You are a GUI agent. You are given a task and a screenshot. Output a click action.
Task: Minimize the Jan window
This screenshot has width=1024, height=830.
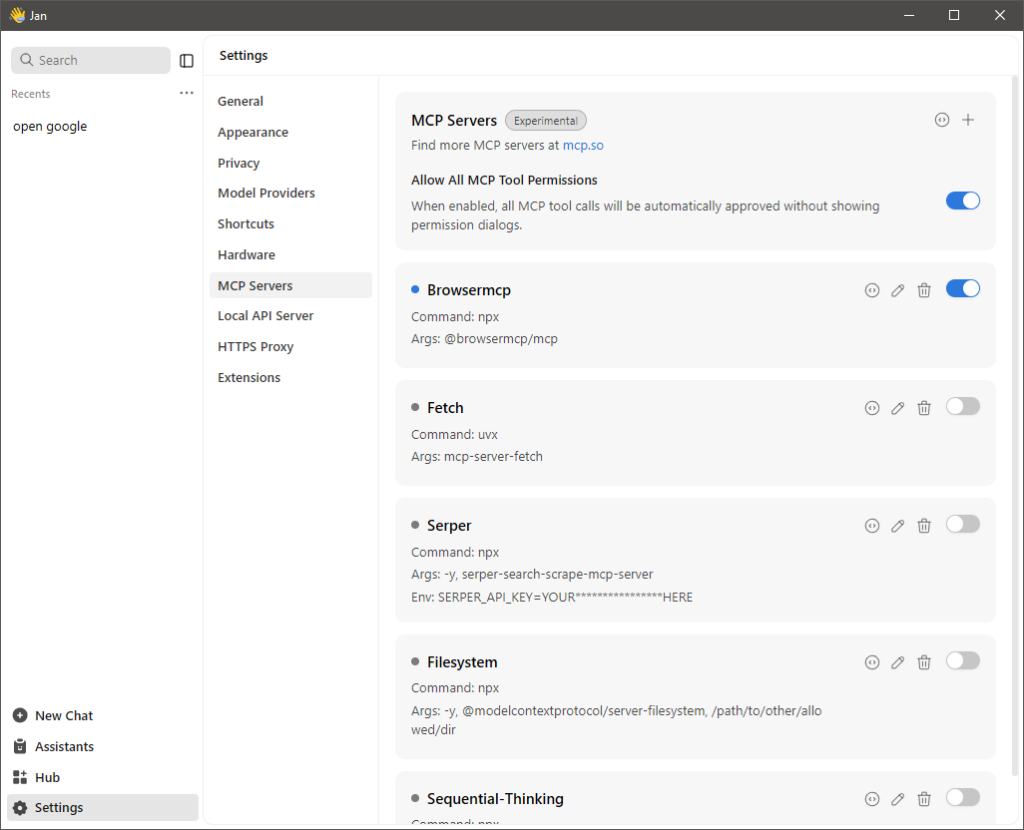[x=908, y=15]
